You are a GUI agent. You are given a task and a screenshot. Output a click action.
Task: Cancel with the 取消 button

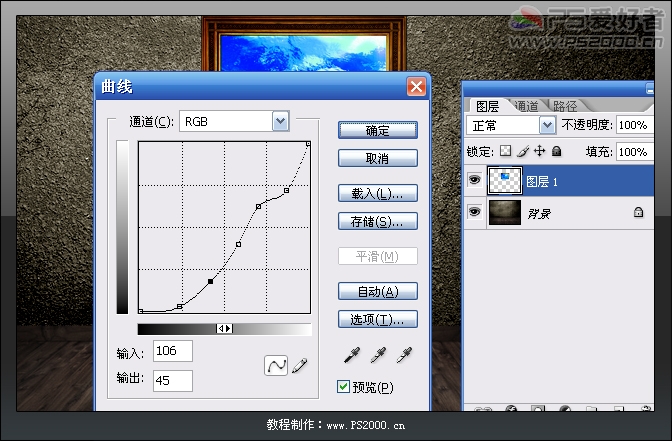pyautogui.click(x=378, y=158)
